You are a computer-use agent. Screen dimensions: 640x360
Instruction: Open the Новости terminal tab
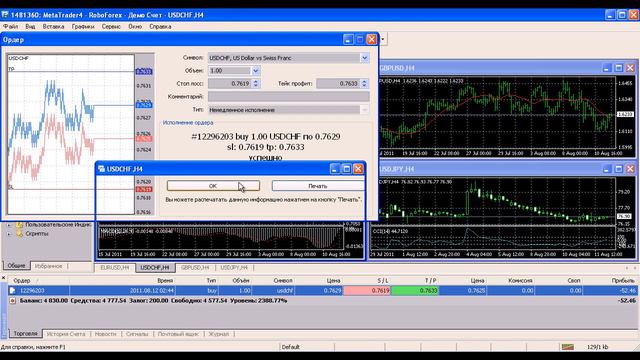pos(105,334)
